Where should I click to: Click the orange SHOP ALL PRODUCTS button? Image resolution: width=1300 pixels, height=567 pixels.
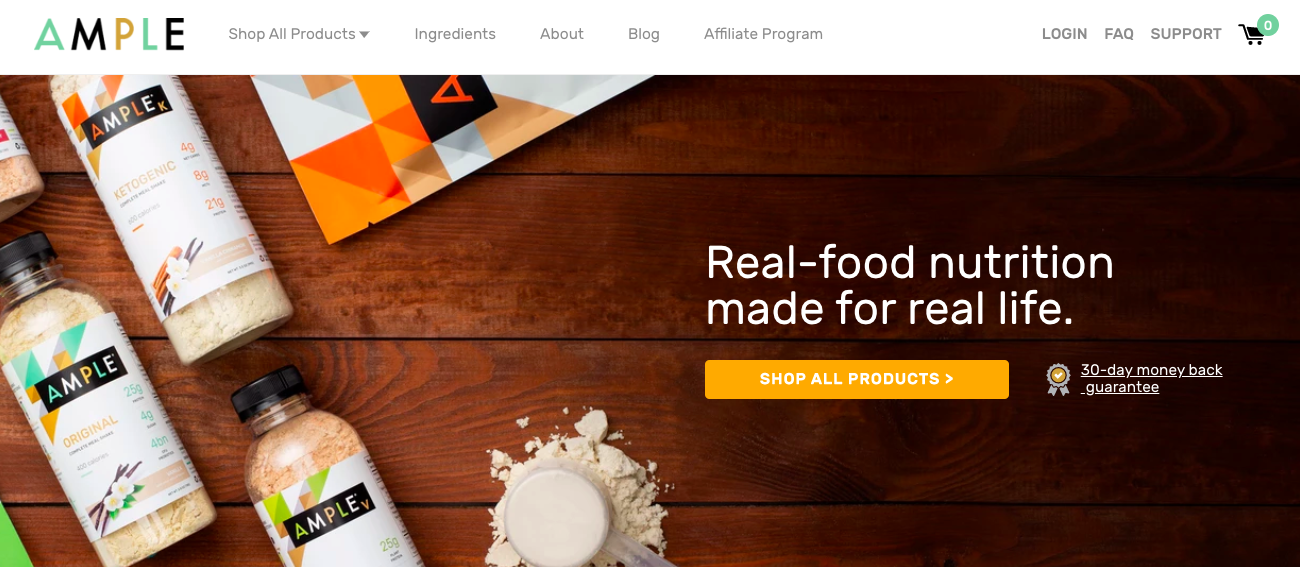tap(857, 379)
